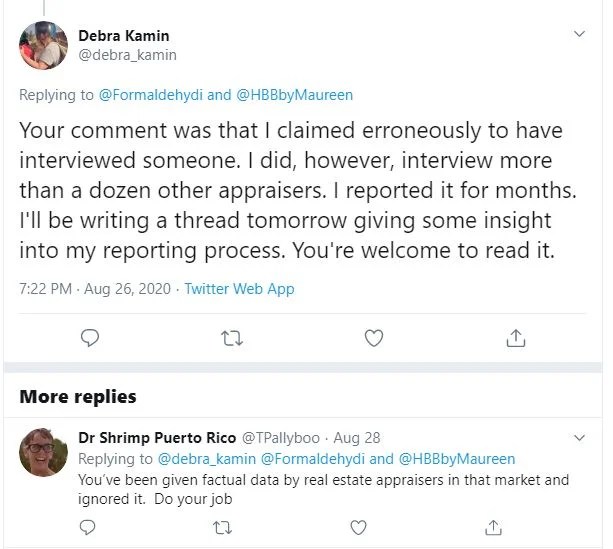Reply to Dr Shrimp Puerto Rico's tweet
The height and width of the screenshot is (549, 613).
(90, 525)
